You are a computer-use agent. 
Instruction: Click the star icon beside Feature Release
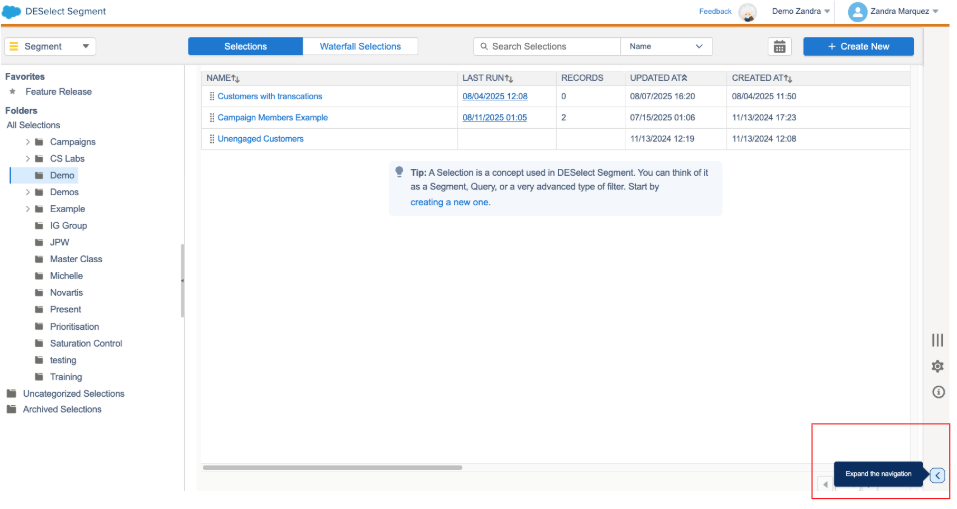point(12,92)
